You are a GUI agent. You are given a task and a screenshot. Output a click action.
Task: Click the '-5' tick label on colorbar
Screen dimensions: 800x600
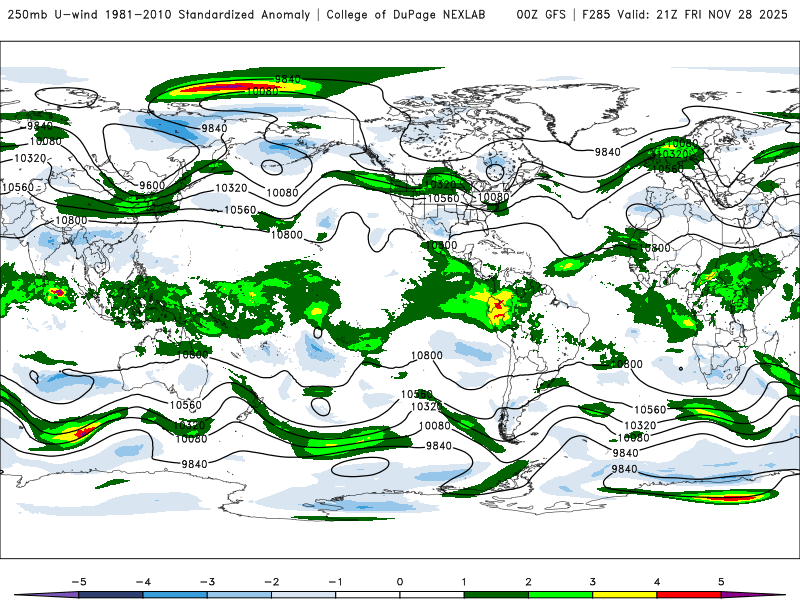(79, 582)
